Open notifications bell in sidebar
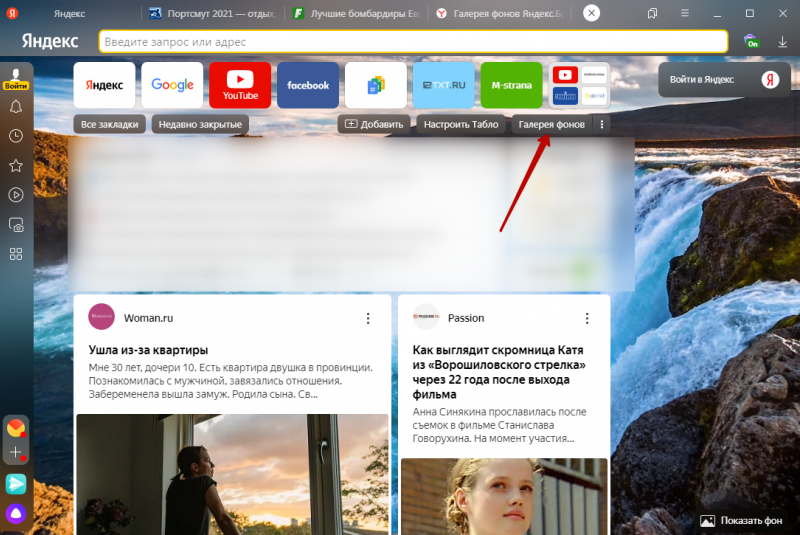The image size is (800, 535). pyautogui.click(x=16, y=107)
